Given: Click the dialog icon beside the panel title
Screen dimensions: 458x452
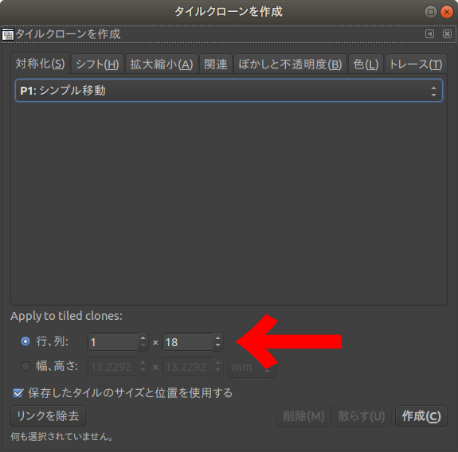Looking at the screenshot, I should 8,34.
